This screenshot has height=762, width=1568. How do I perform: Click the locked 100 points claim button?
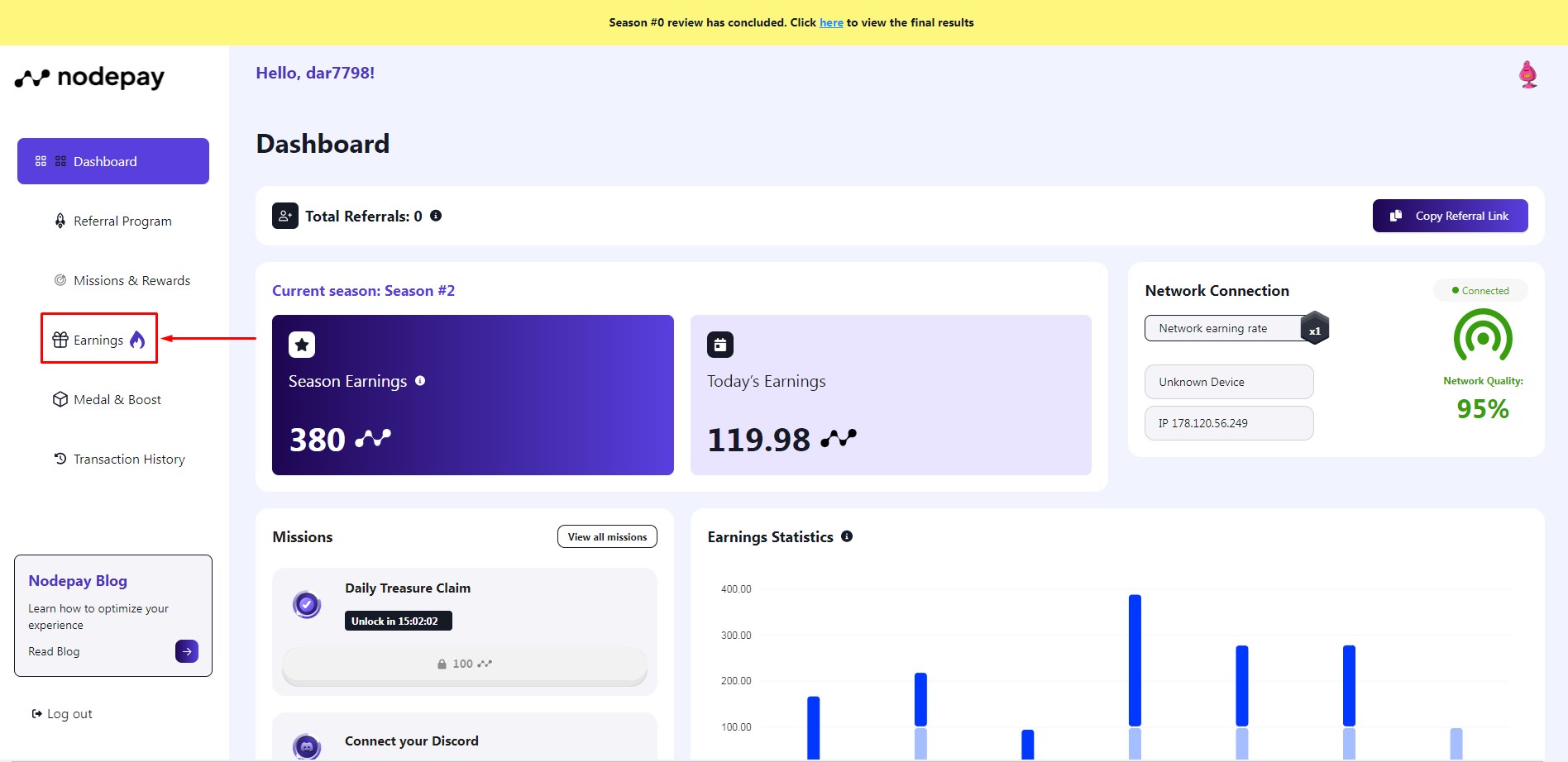[x=465, y=664]
